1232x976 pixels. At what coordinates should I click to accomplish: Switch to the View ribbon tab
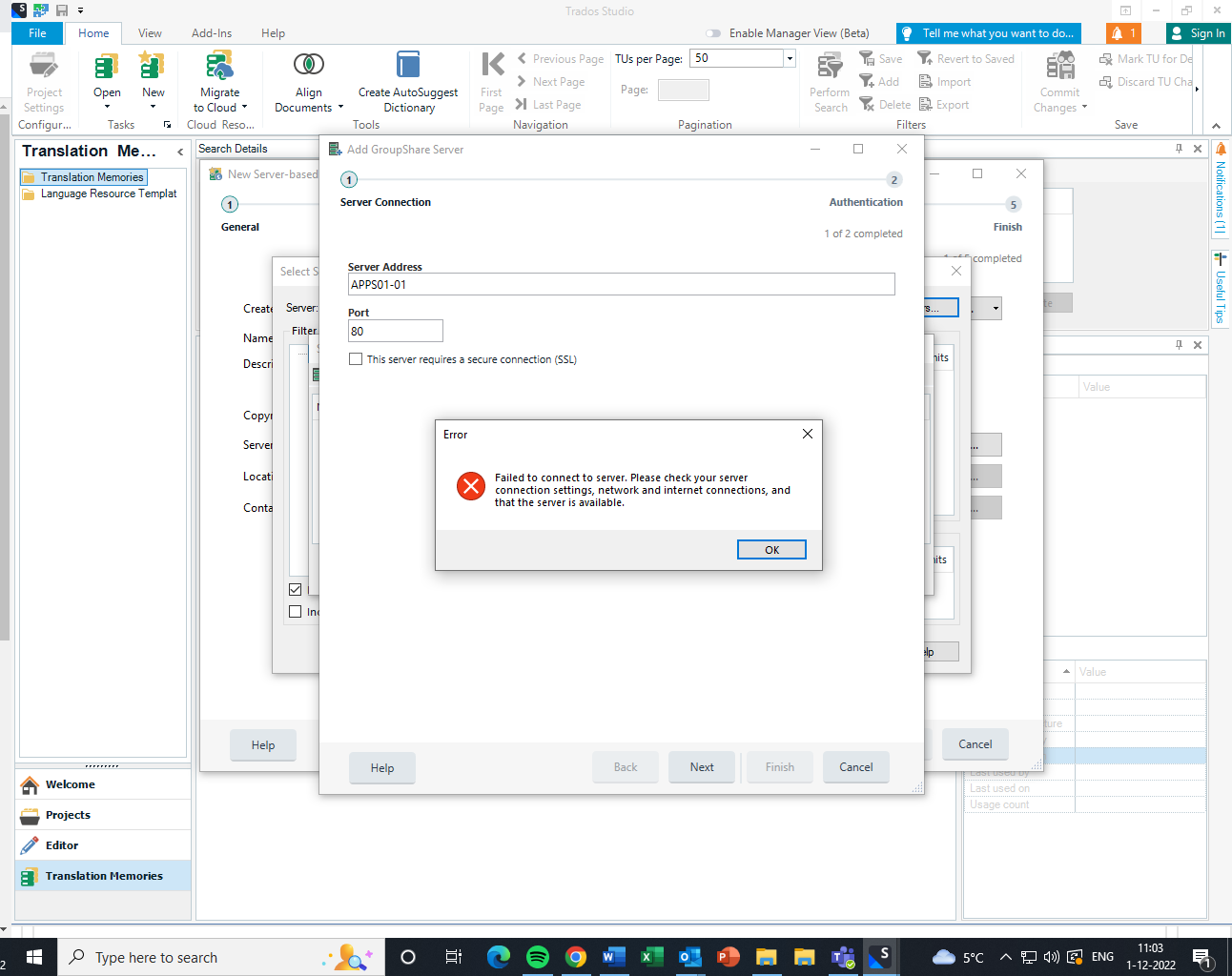(x=150, y=33)
